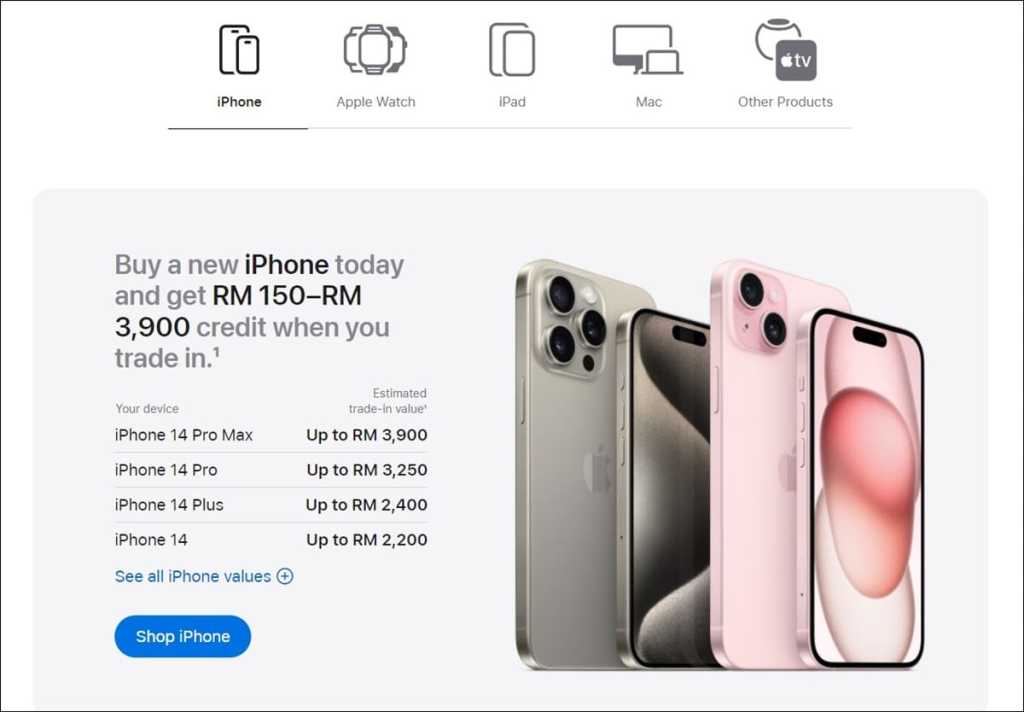Choose the iPad device icon
The width and height of the screenshot is (1024, 712).
click(512, 50)
